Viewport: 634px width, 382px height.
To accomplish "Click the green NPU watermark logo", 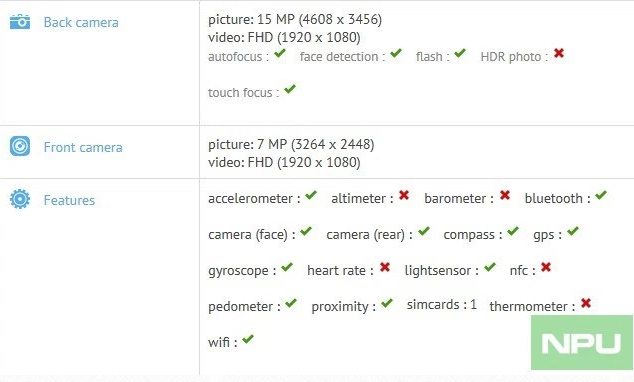I will pyautogui.click(x=582, y=342).
